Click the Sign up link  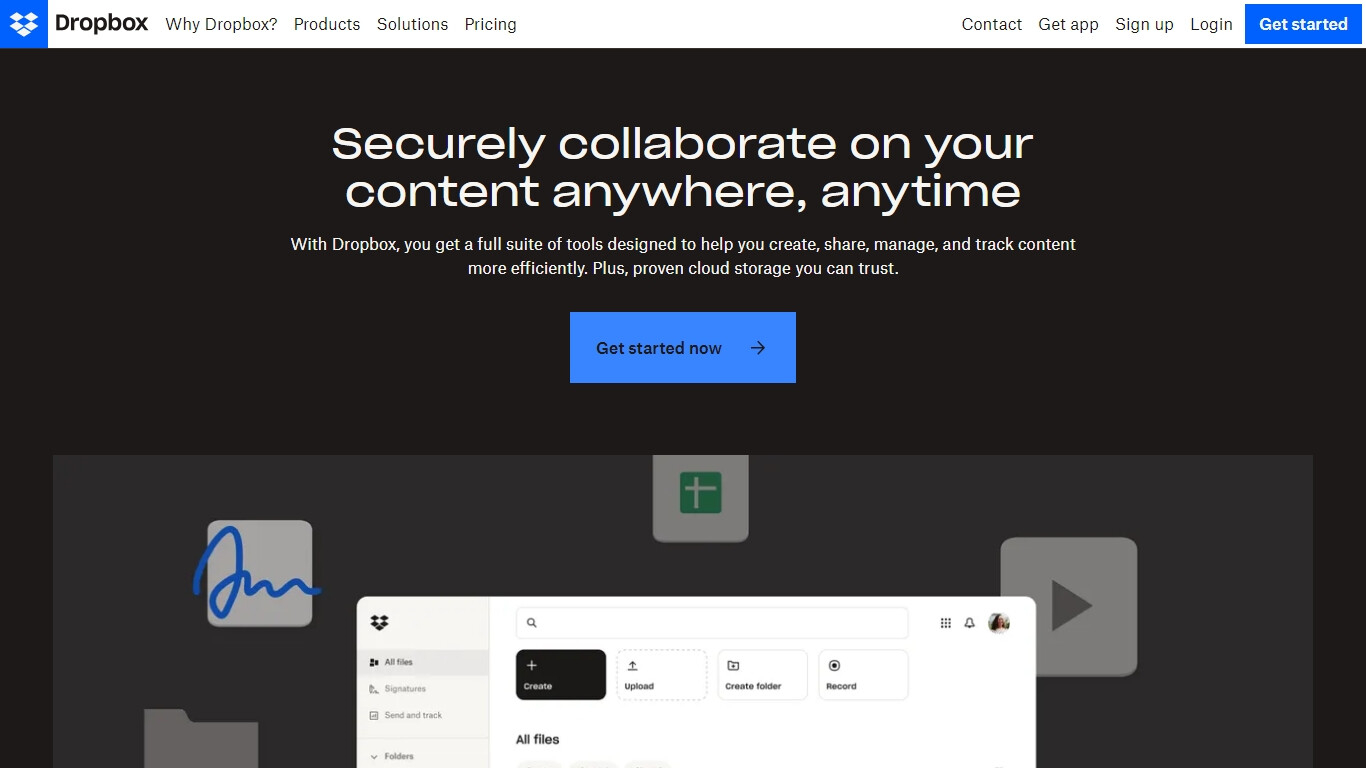click(1144, 24)
